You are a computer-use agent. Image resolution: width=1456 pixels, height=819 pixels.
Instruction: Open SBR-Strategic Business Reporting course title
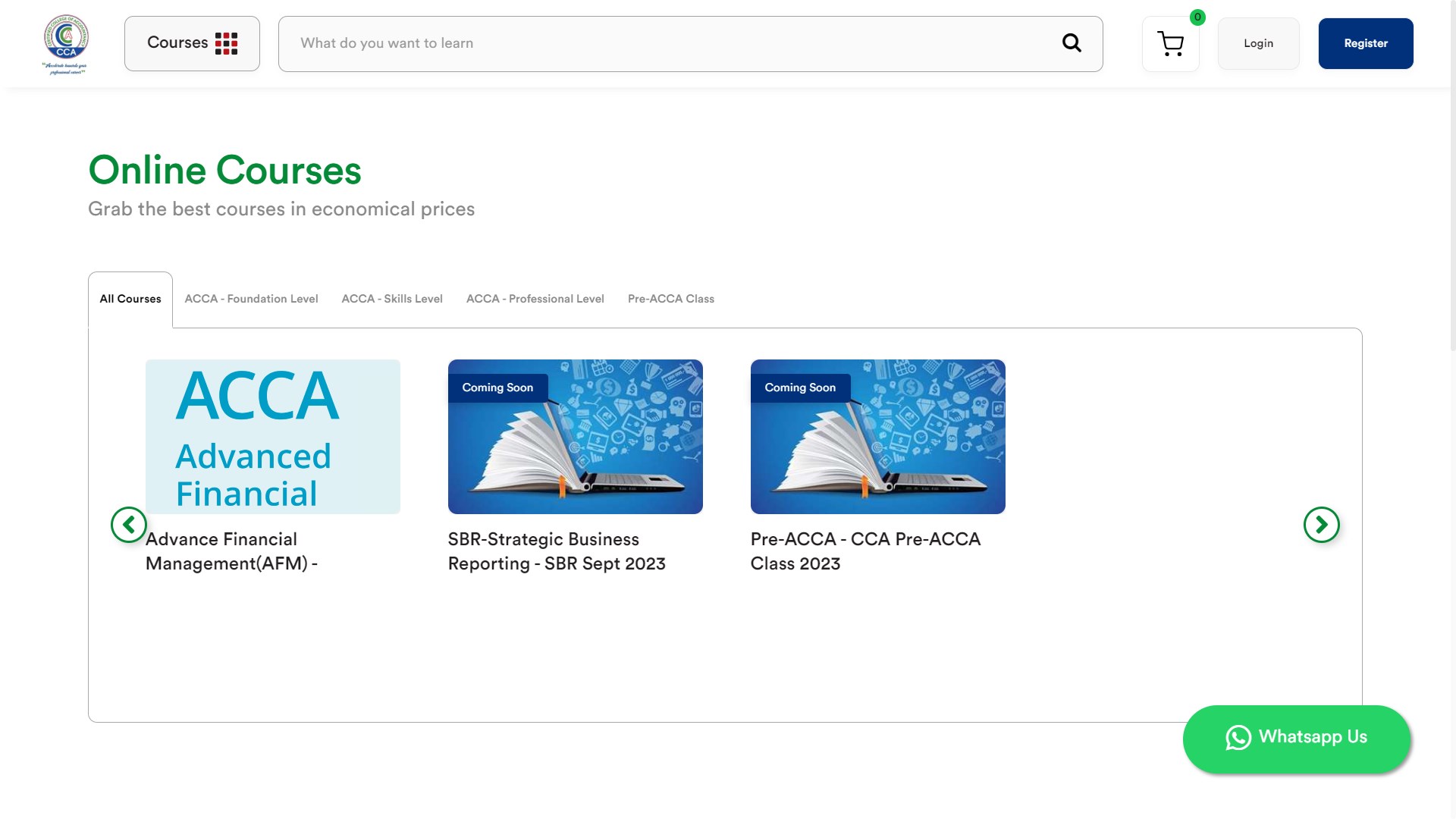(556, 551)
